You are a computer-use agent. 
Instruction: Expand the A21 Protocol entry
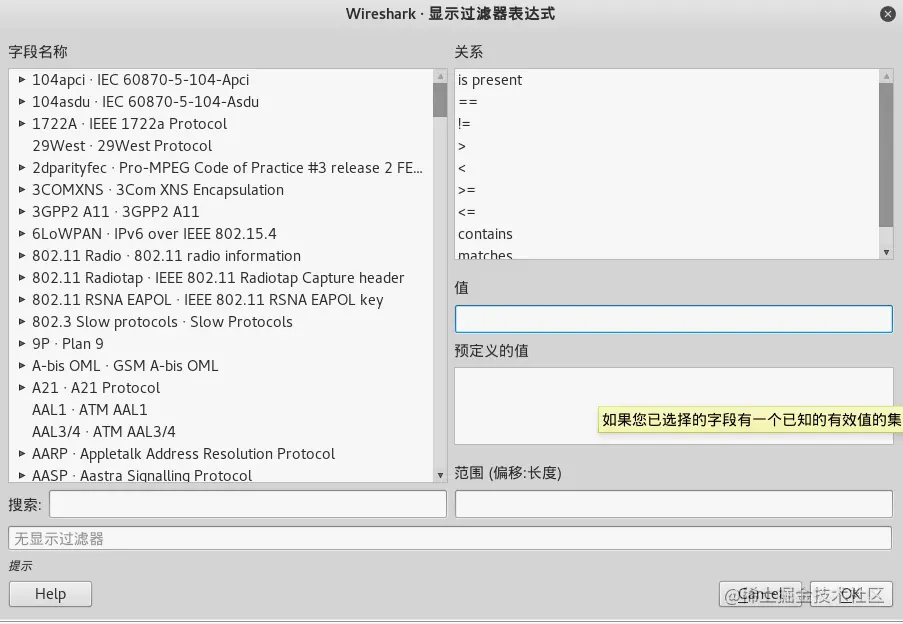[22, 387]
